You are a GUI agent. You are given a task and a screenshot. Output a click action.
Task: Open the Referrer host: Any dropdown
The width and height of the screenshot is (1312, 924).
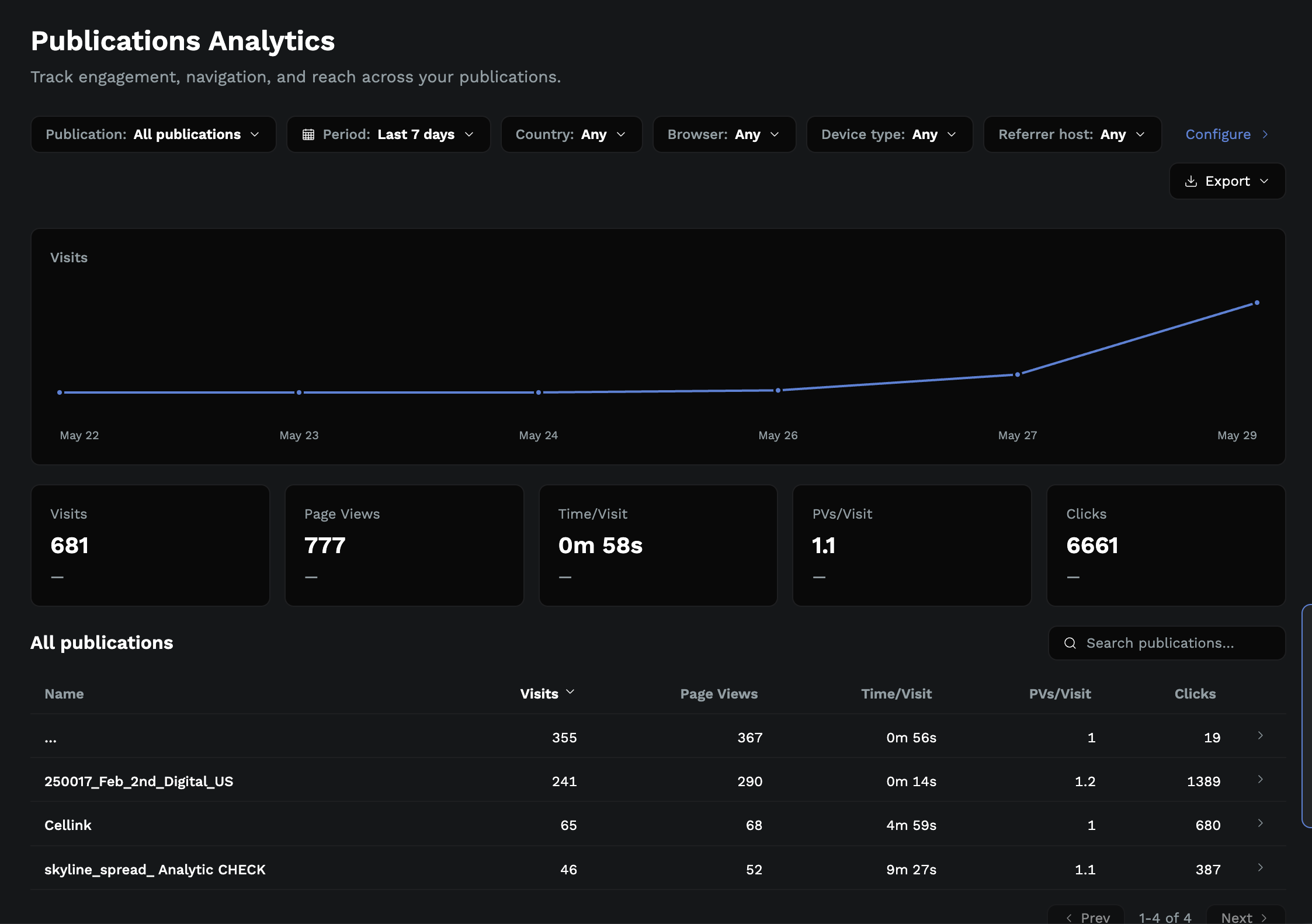tap(1072, 134)
